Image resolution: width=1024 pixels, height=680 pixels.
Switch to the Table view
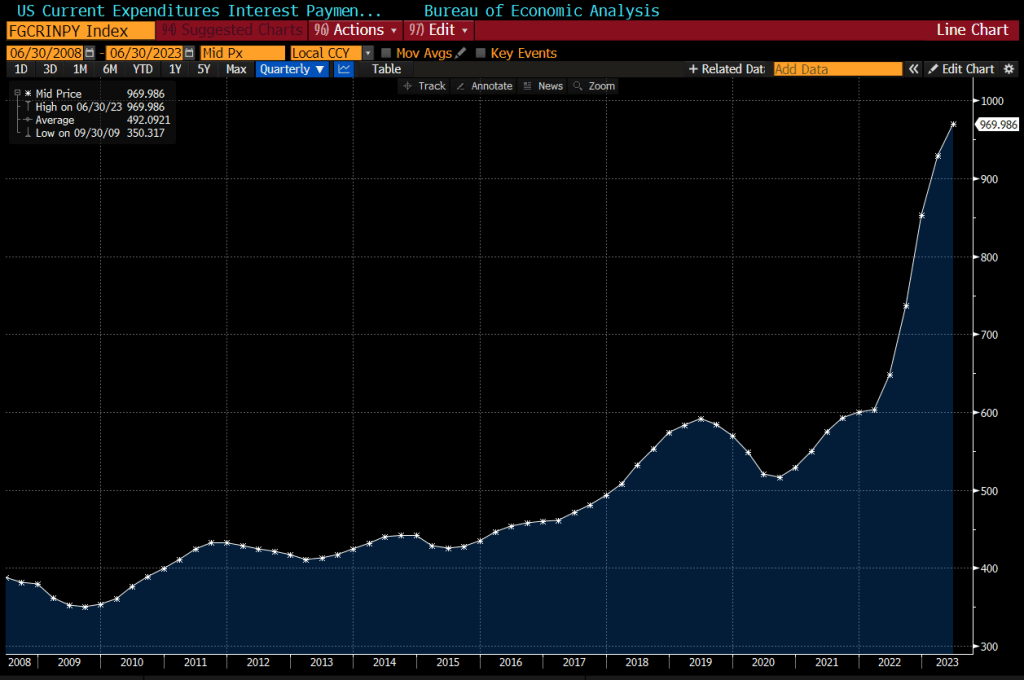(x=386, y=69)
